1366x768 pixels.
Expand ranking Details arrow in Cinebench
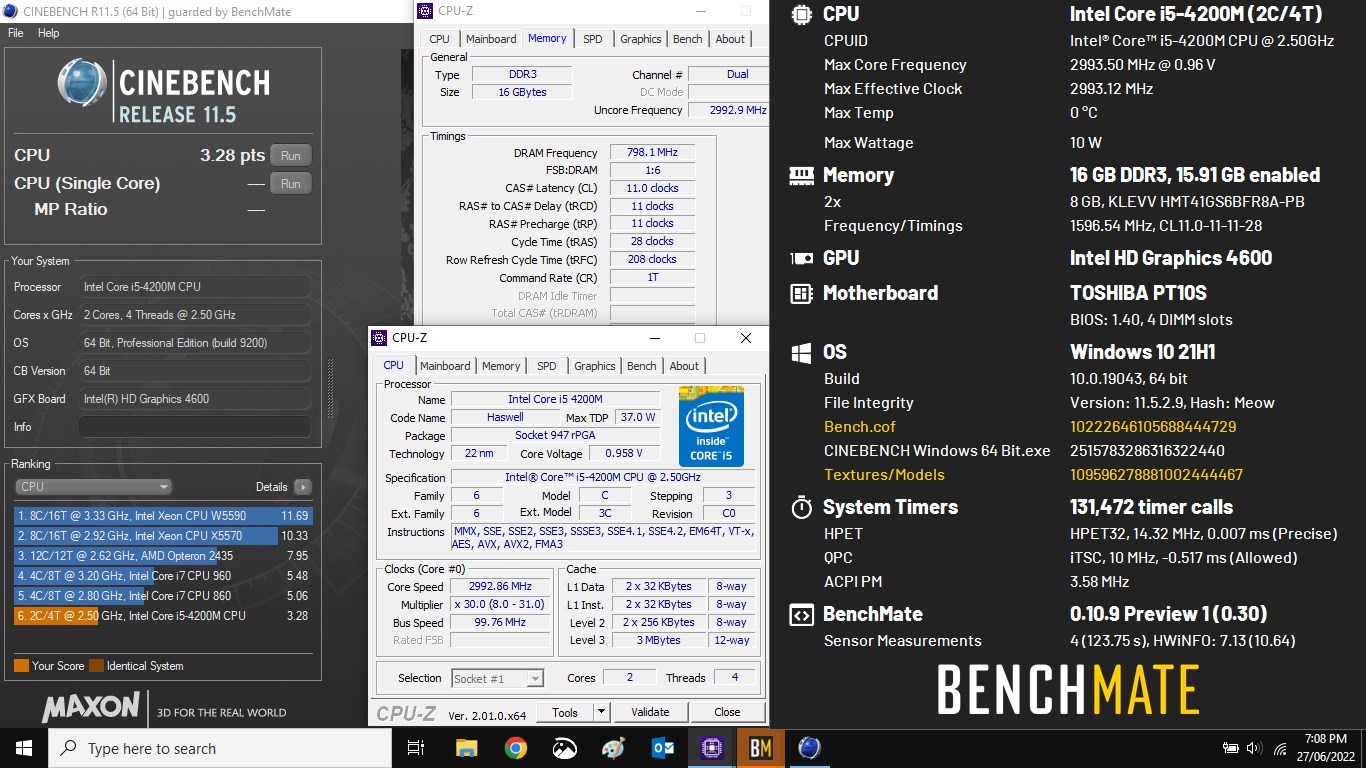302,487
